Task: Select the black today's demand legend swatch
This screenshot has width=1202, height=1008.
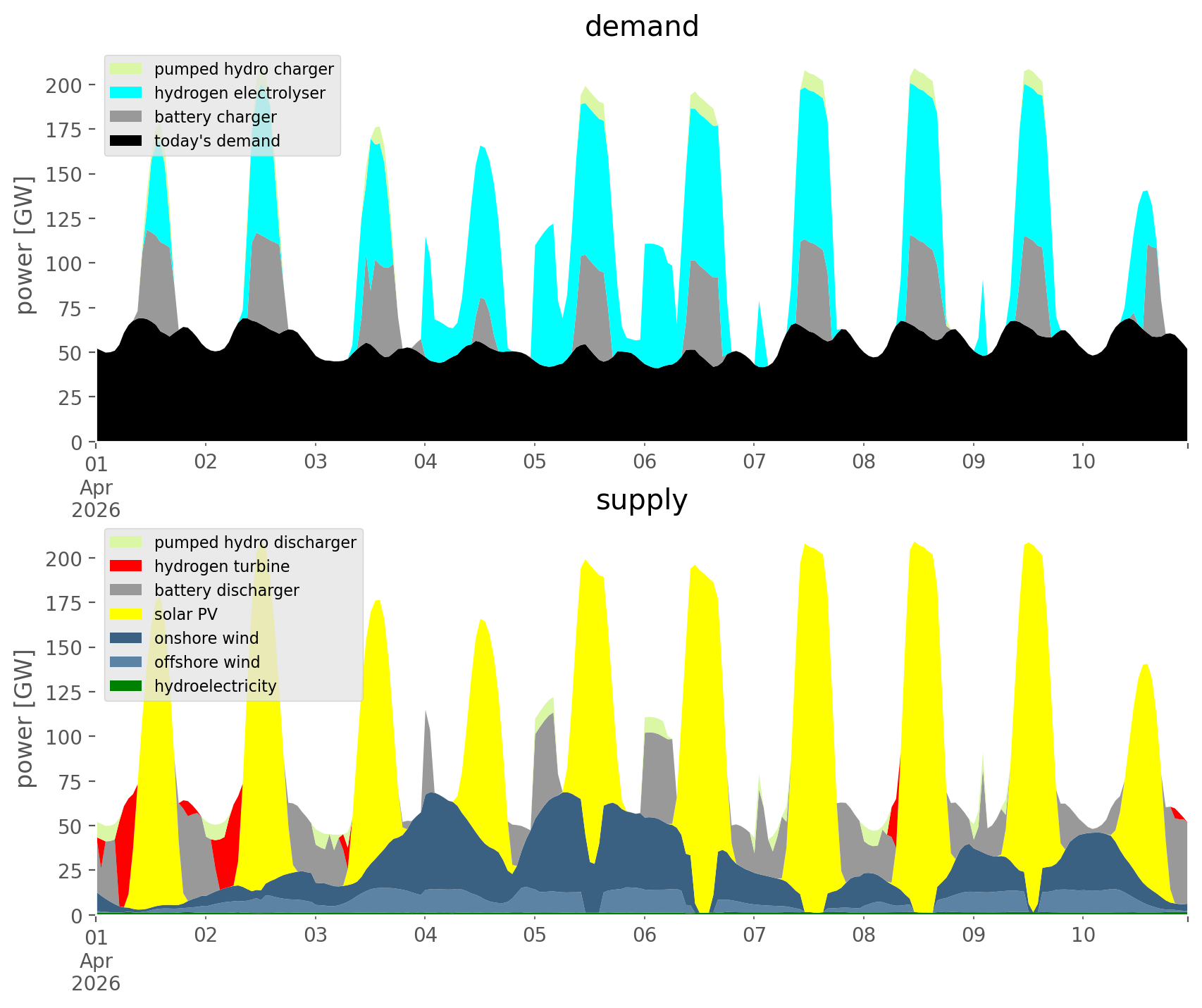Action: coord(126,141)
